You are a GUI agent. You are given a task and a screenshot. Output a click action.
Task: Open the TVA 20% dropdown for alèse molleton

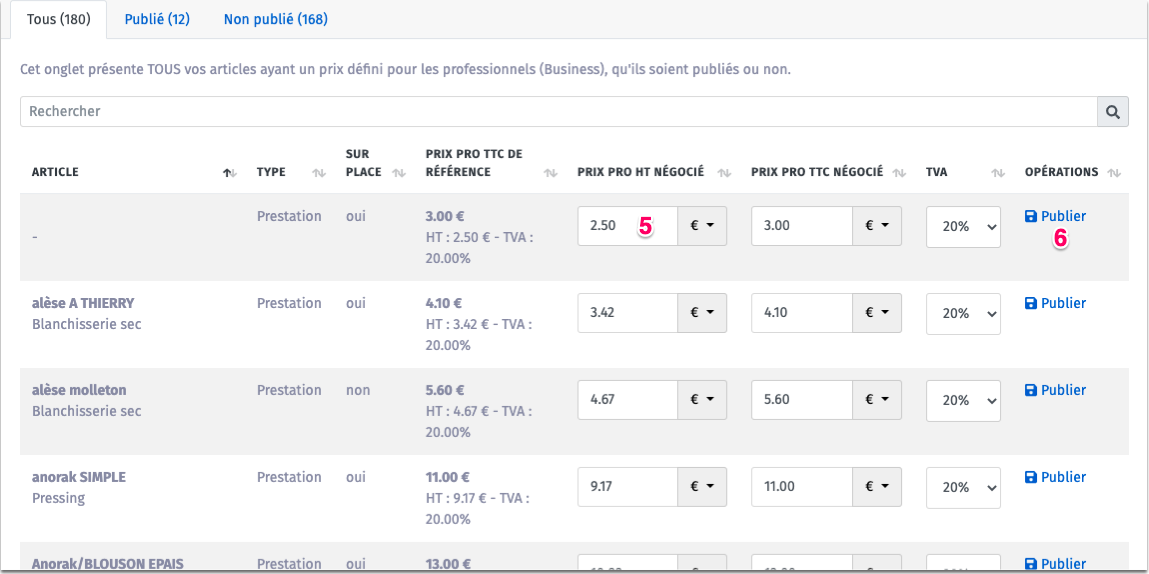tap(962, 400)
